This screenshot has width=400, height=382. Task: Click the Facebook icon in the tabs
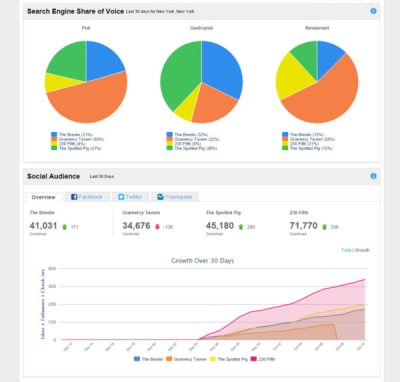(74, 197)
